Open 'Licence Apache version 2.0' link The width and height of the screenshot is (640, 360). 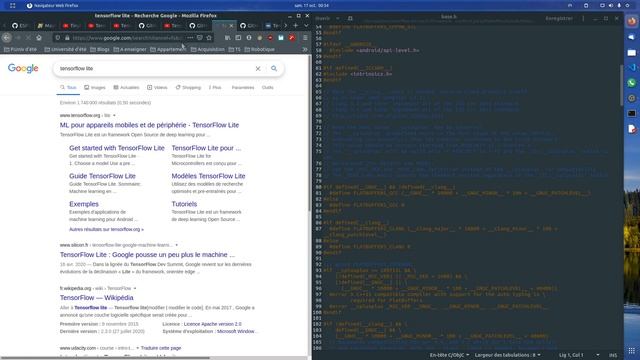pos(212,324)
